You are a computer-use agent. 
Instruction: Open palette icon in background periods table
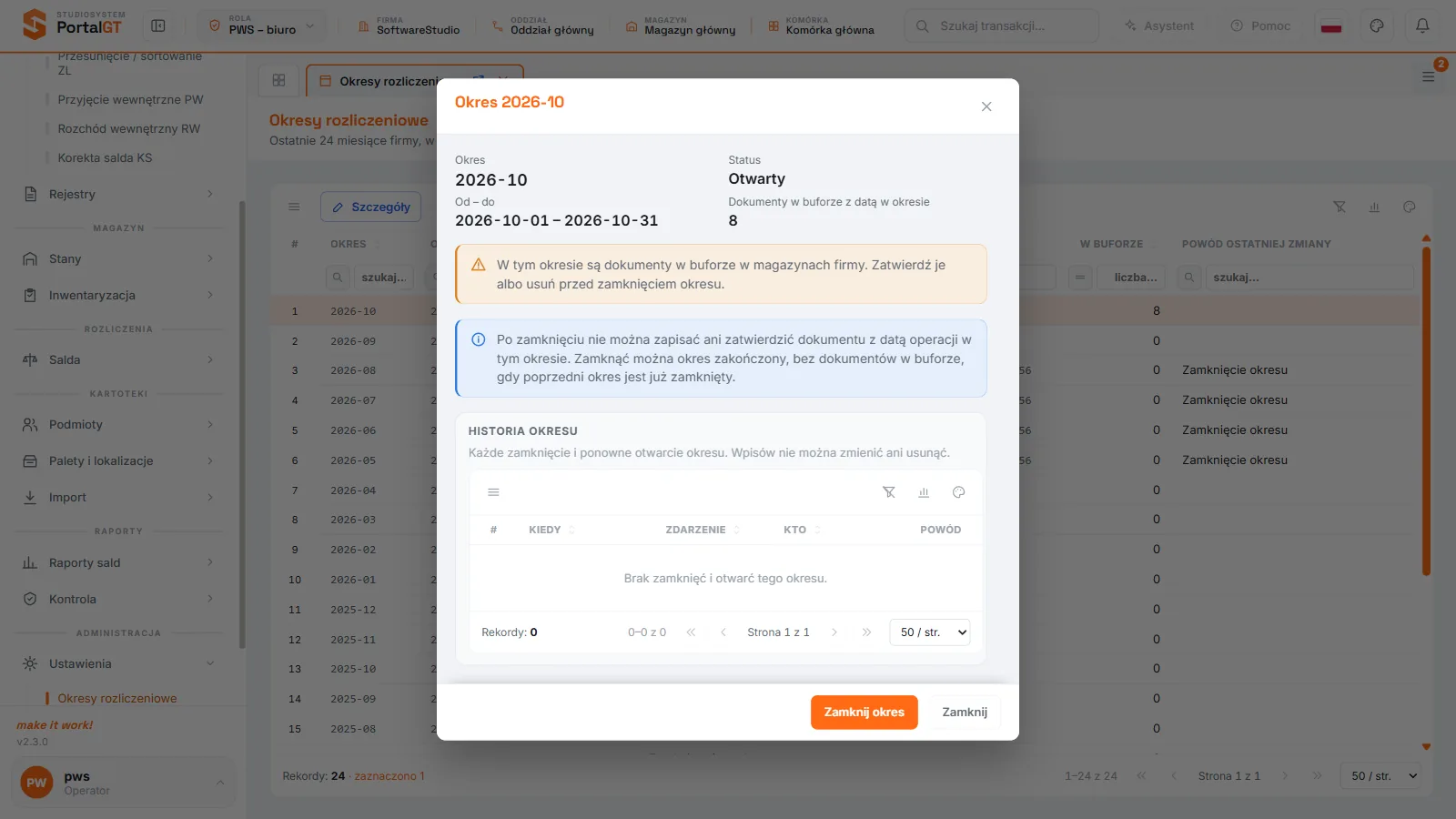click(x=1409, y=207)
